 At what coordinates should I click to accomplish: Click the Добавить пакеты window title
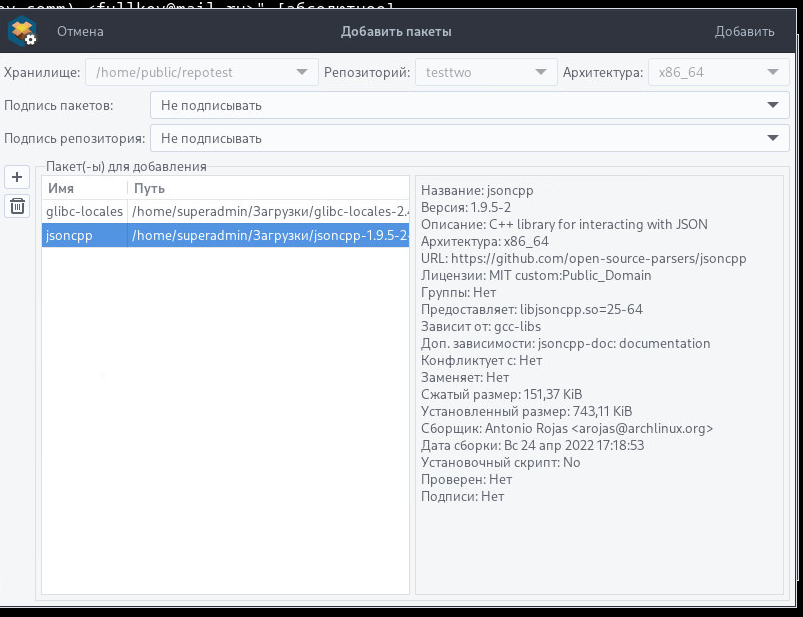[396, 32]
